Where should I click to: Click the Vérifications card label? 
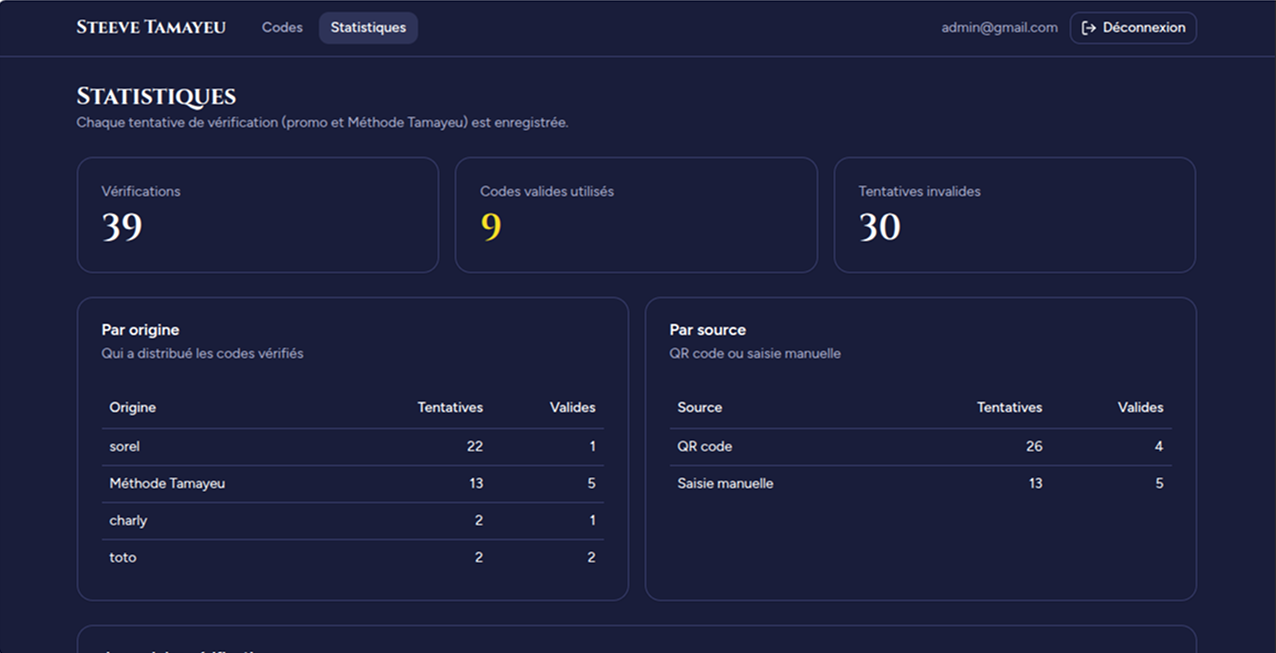[x=141, y=191]
